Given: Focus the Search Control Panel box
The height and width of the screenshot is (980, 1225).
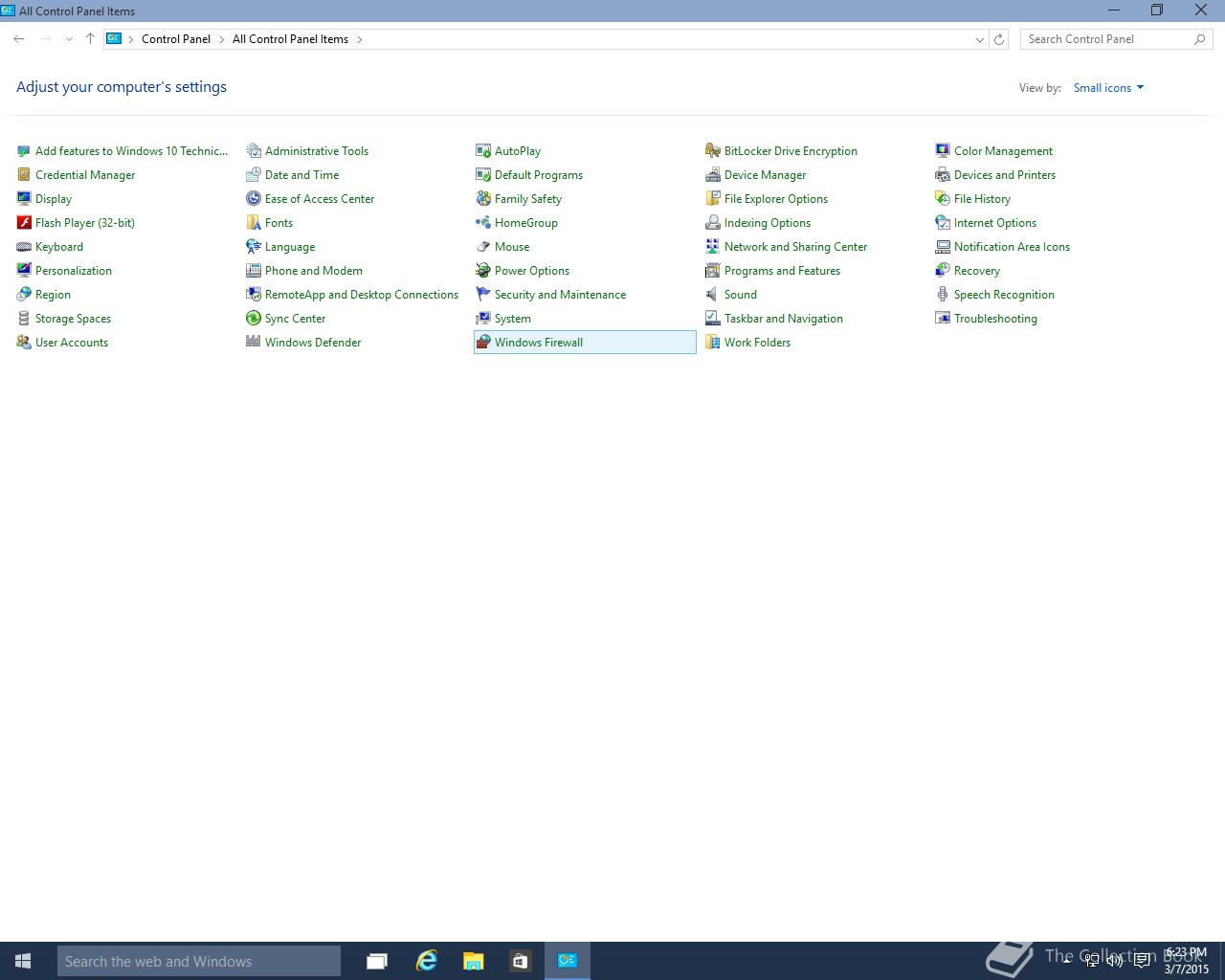Looking at the screenshot, I should (x=1116, y=39).
